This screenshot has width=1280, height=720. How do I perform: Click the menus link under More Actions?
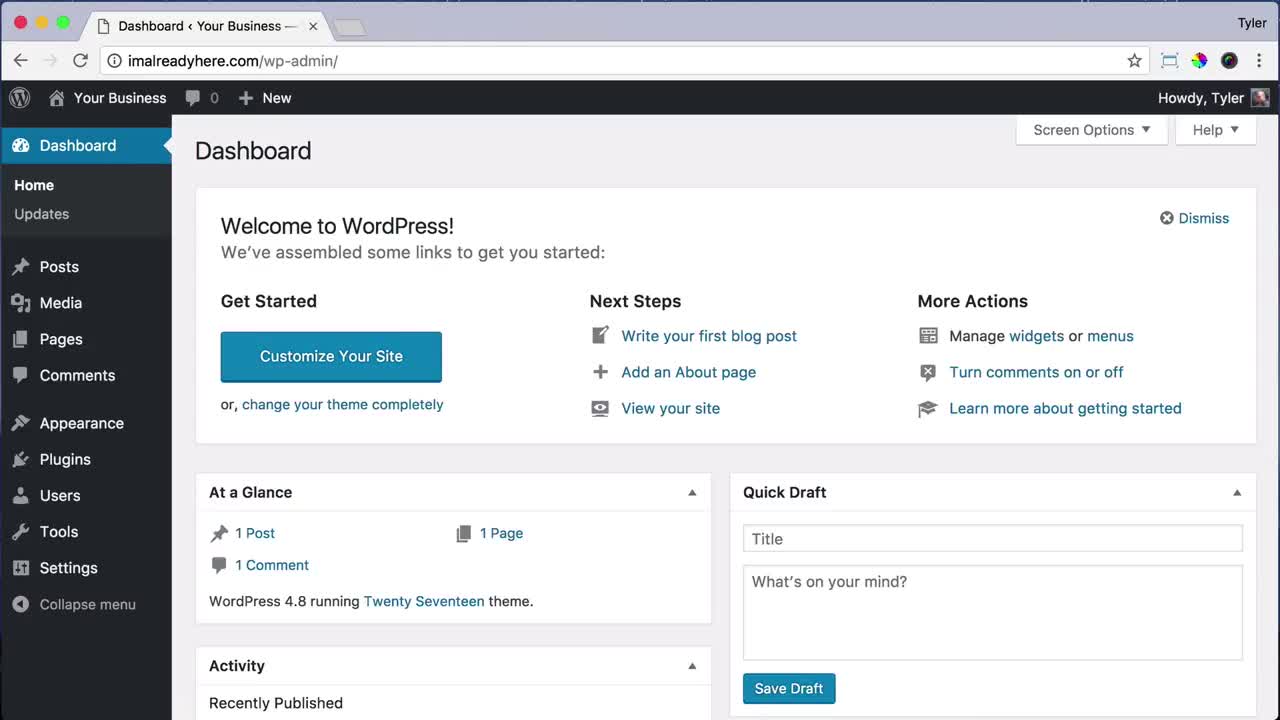(1110, 336)
